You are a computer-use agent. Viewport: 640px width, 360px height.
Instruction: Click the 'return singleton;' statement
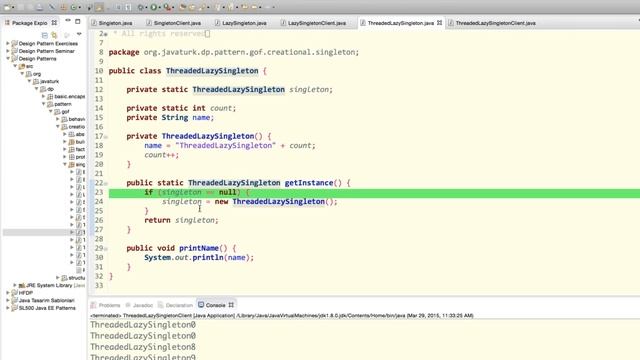pyautogui.click(x=182, y=220)
